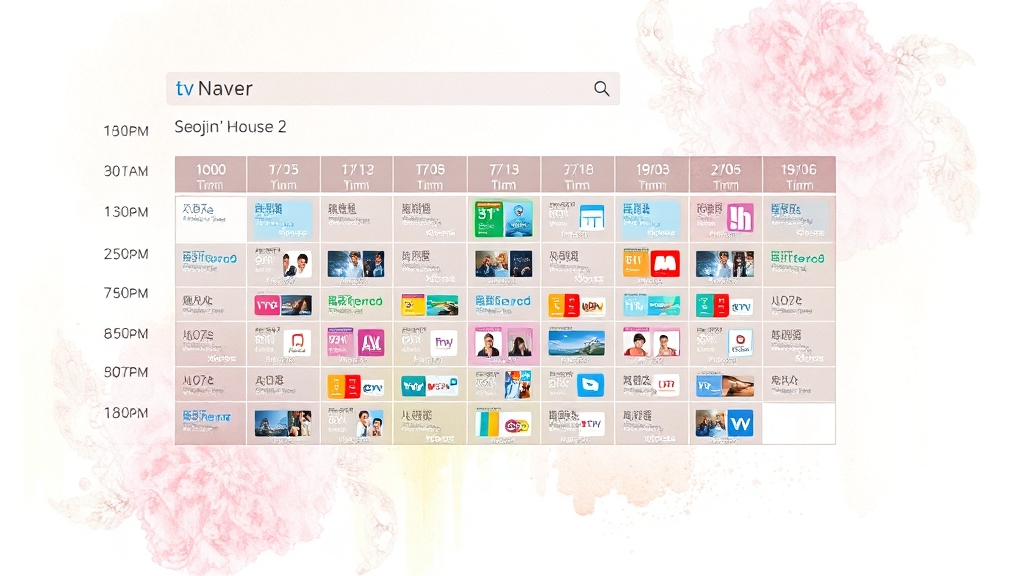The image size is (1024, 576).
Task: Click the blue tv logo in the search bar
Action: click(185, 89)
